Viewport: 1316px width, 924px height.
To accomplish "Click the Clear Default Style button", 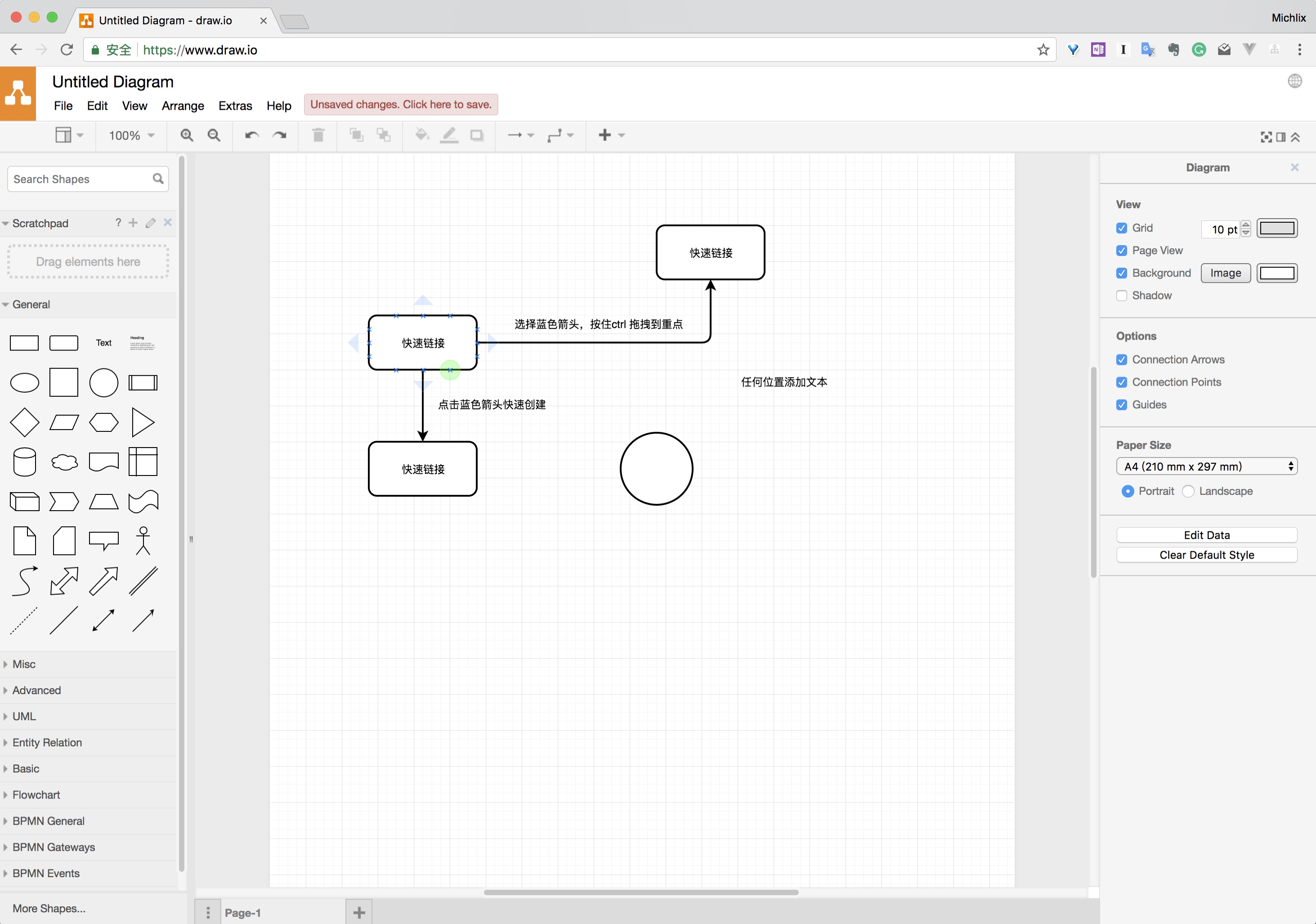I will pos(1207,555).
